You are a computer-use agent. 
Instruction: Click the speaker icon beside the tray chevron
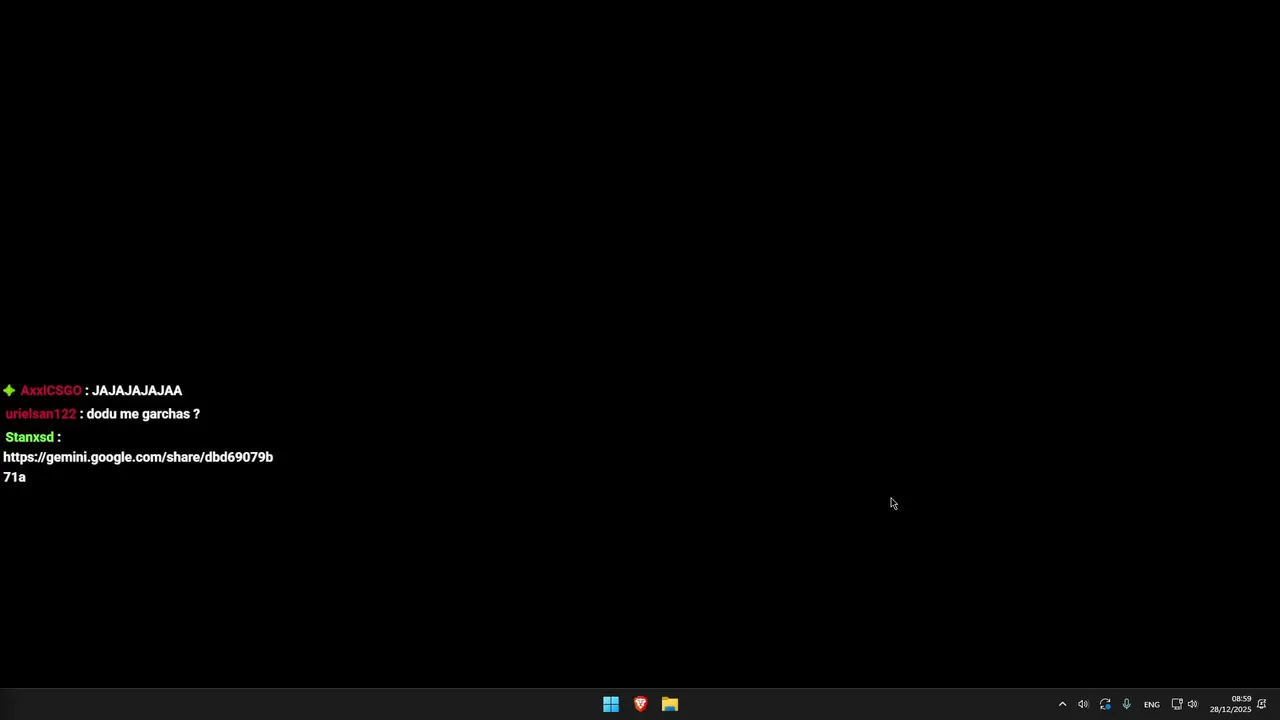click(1083, 704)
